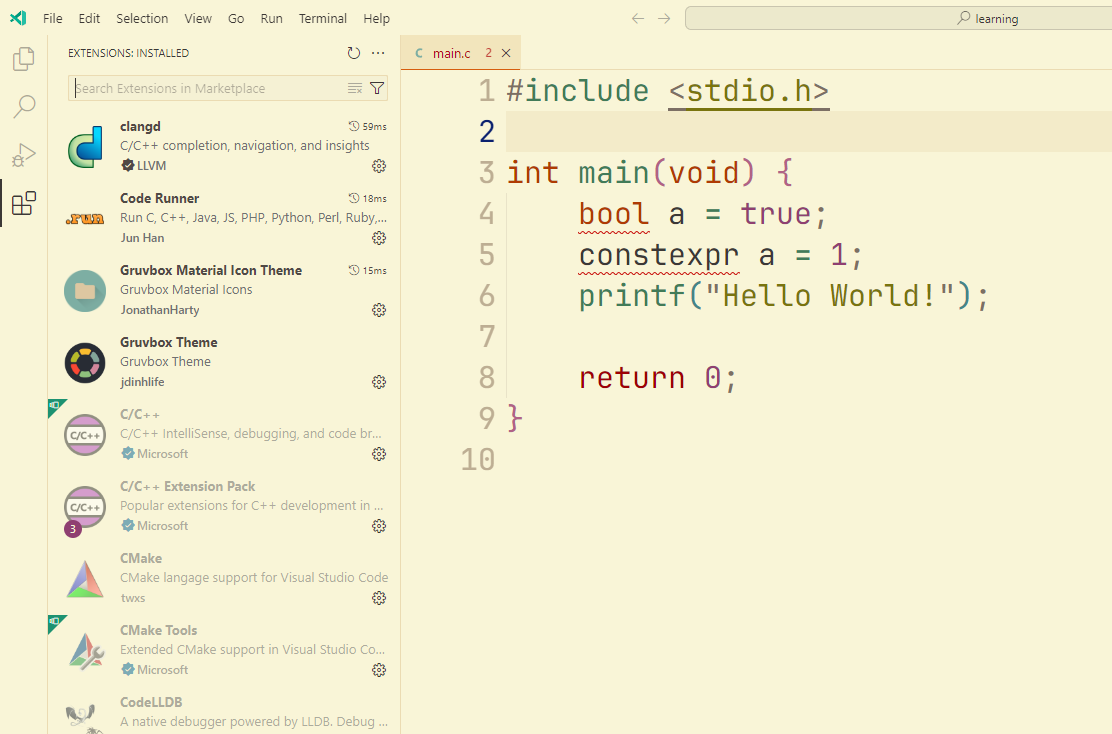Focus the Search Extensions in Marketplace field
This screenshot has width=1112, height=734.
click(209, 89)
